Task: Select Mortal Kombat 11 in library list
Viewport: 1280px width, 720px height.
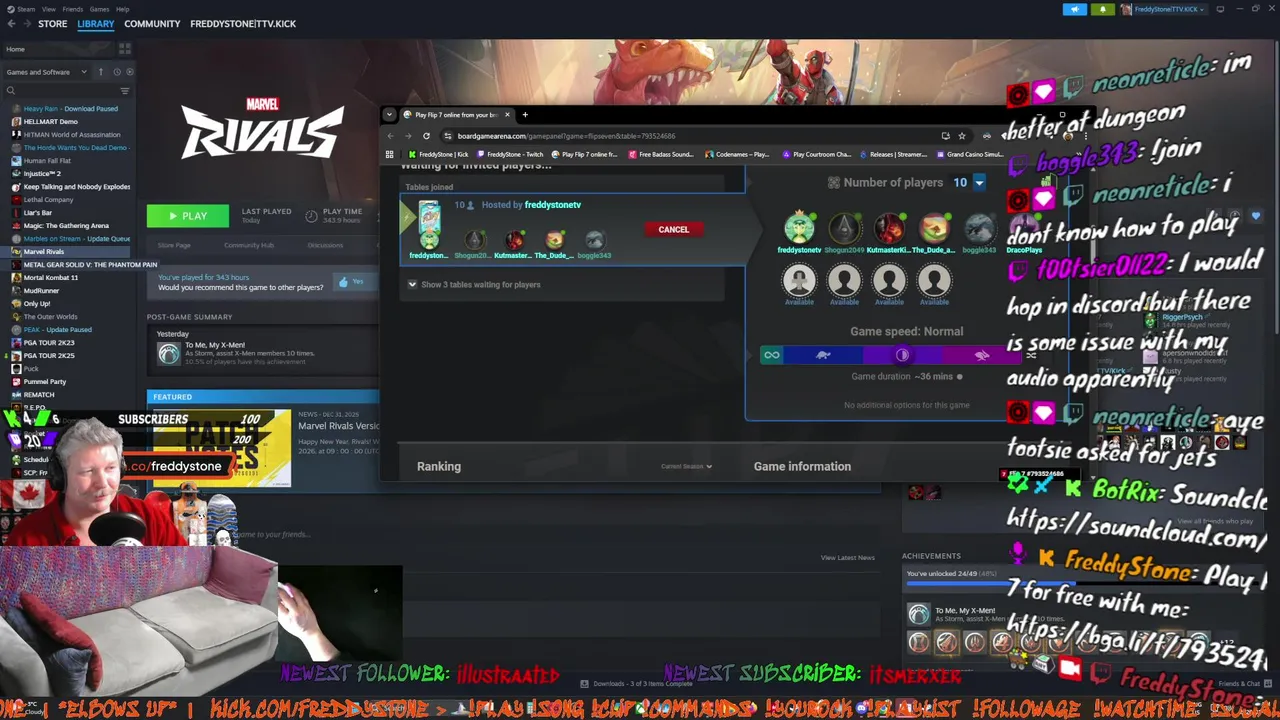Action: (x=50, y=278)
